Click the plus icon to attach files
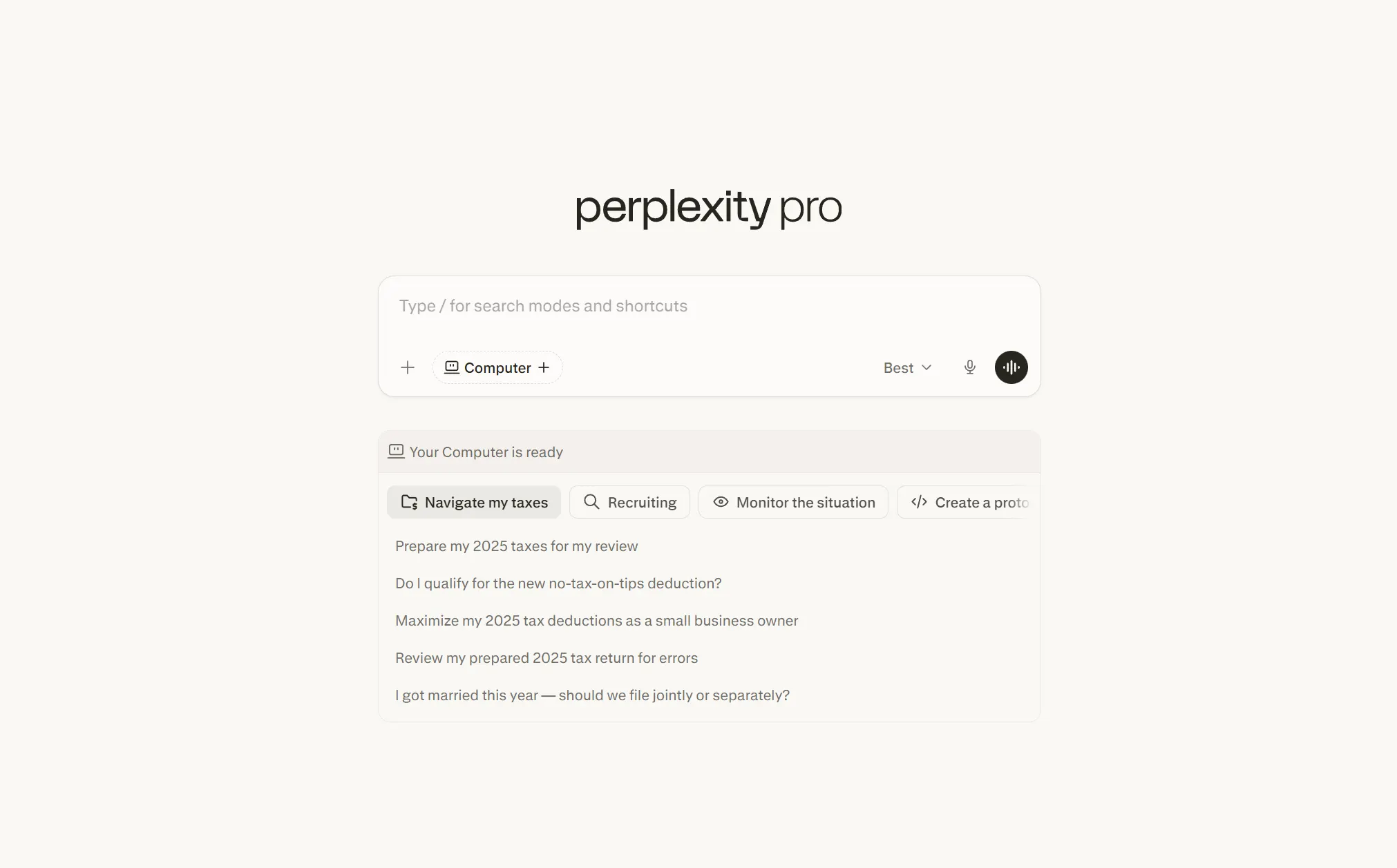This screenshot has width=1397, height=868. 408,367
